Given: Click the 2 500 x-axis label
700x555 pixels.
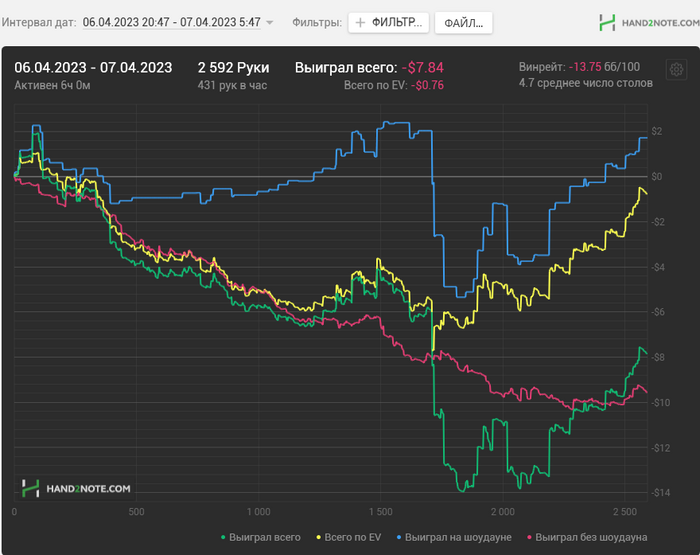Looking at the screenshot, I should pyautogui.click(x=625, y=512).
